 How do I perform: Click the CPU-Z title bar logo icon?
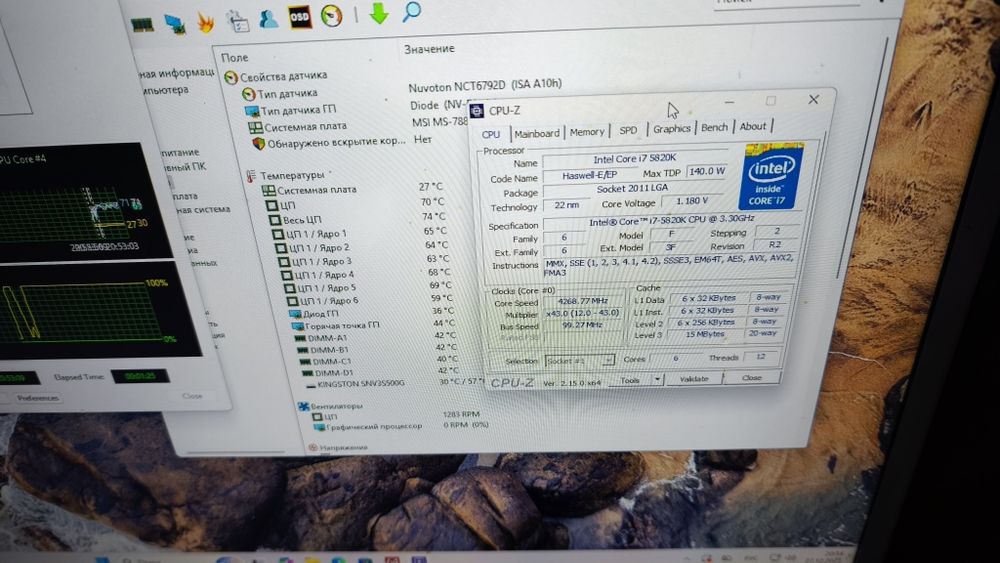(476, 111)
